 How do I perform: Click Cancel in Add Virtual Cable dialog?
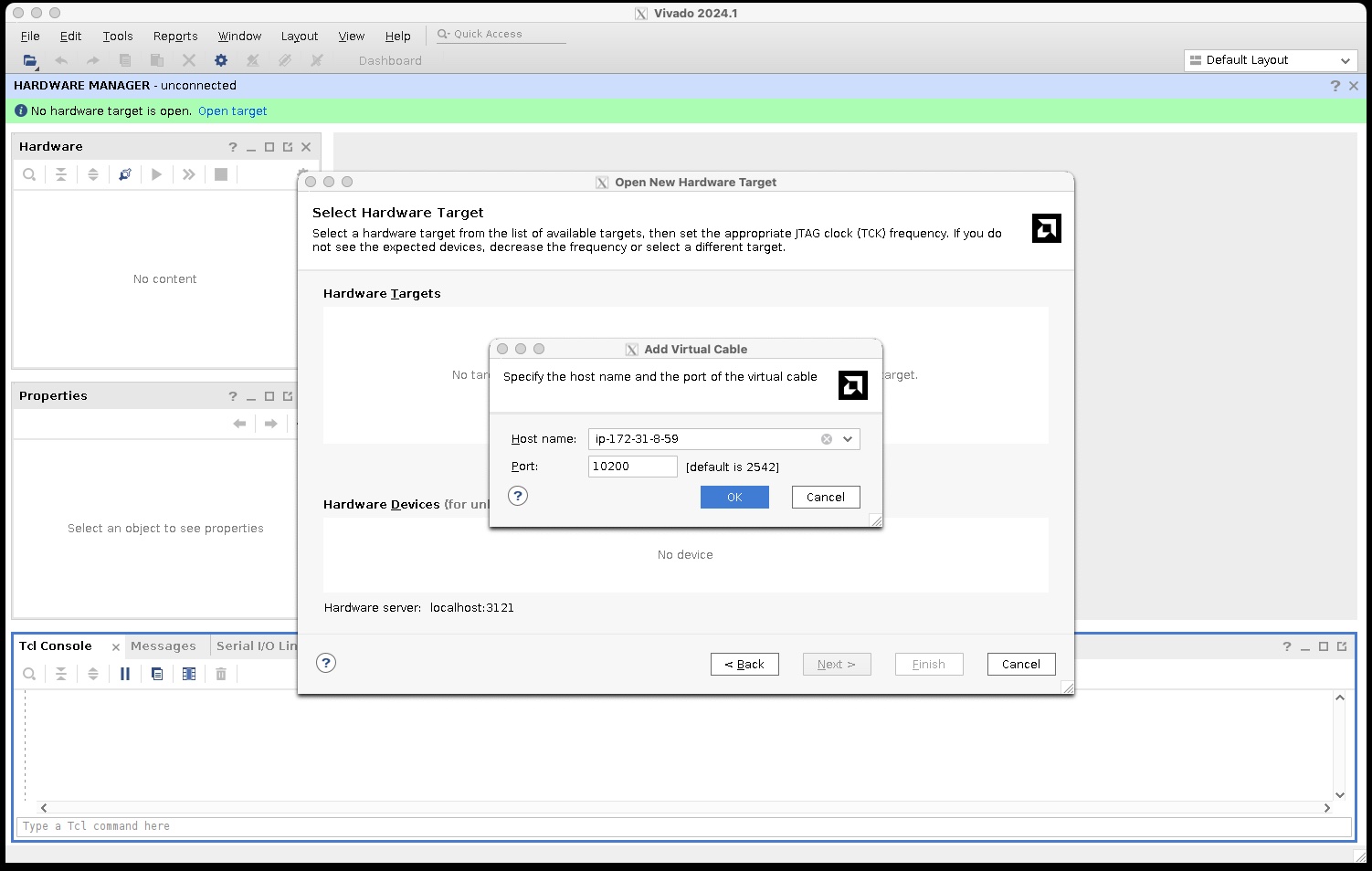(826, 497)
